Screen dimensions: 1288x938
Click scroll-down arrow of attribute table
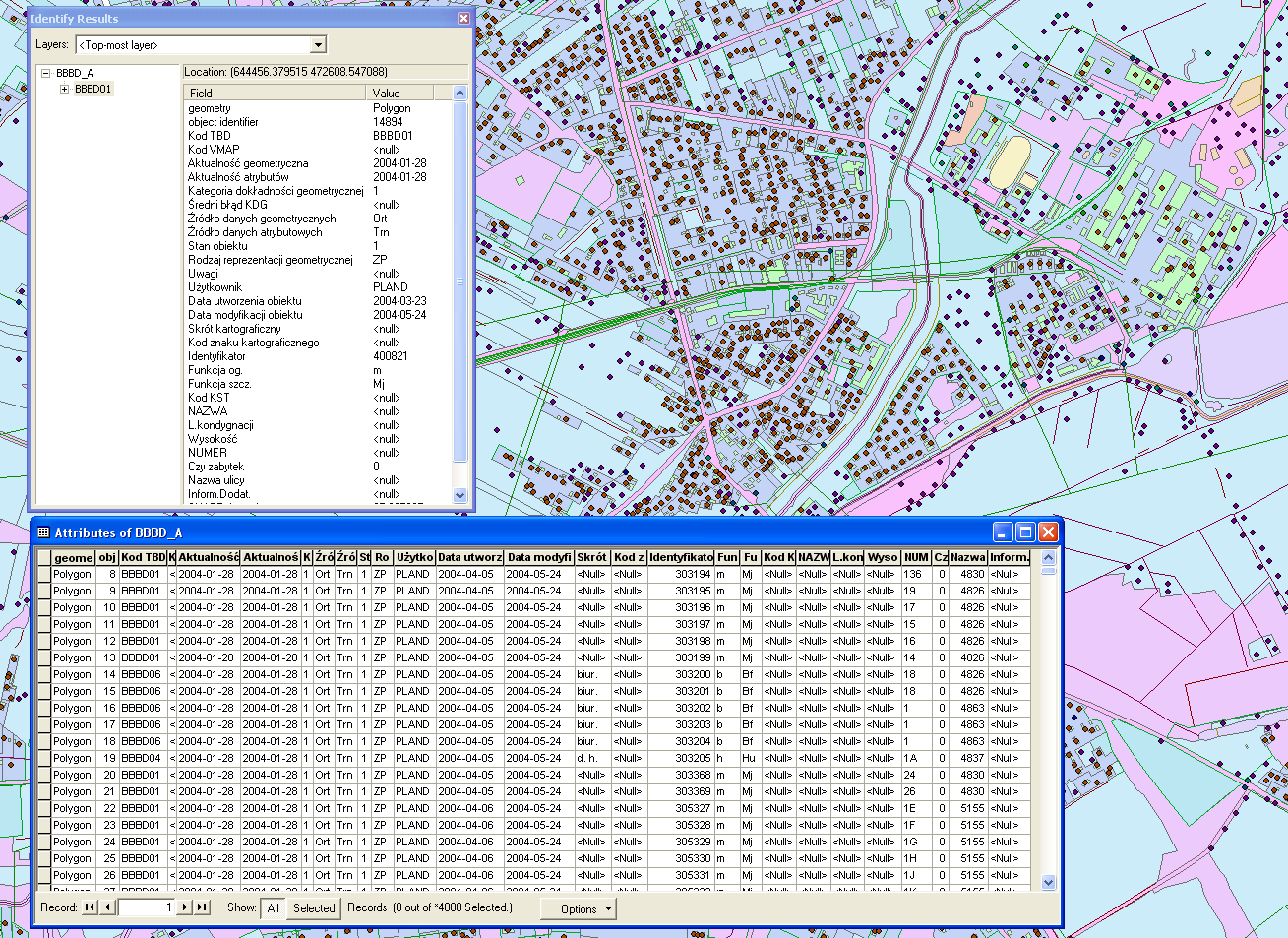[x=1048, y=883]
